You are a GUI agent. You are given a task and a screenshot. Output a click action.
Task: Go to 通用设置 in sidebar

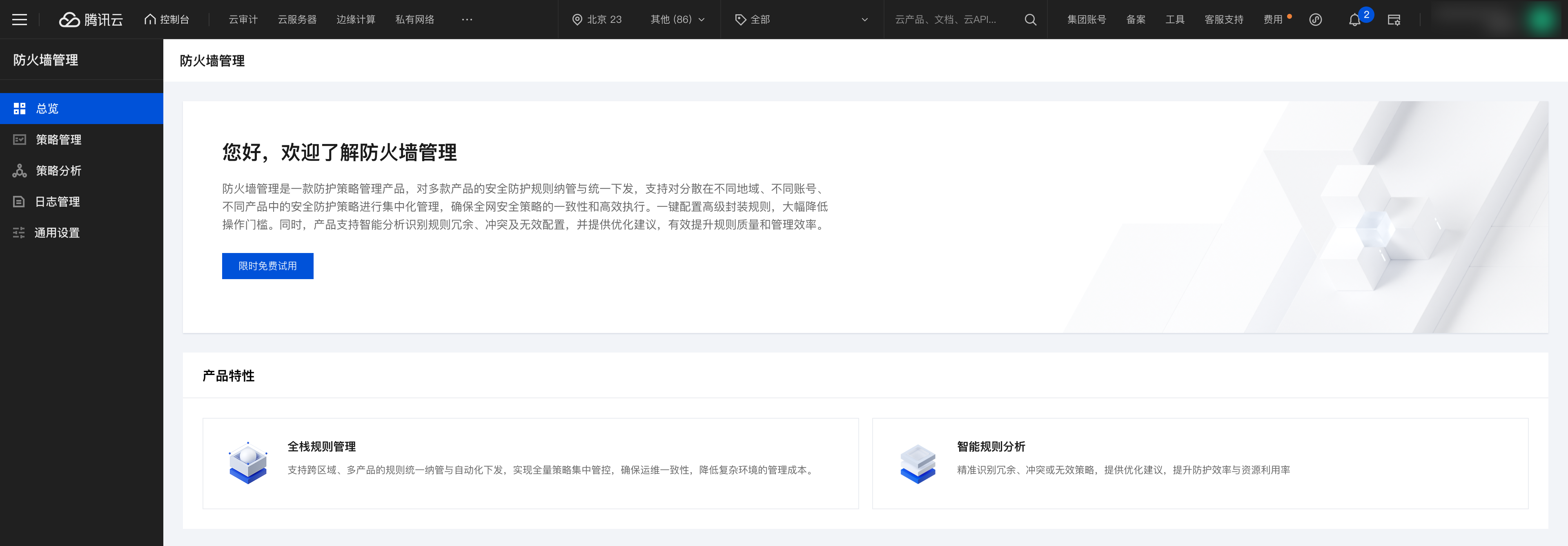[x=57, y=233]
